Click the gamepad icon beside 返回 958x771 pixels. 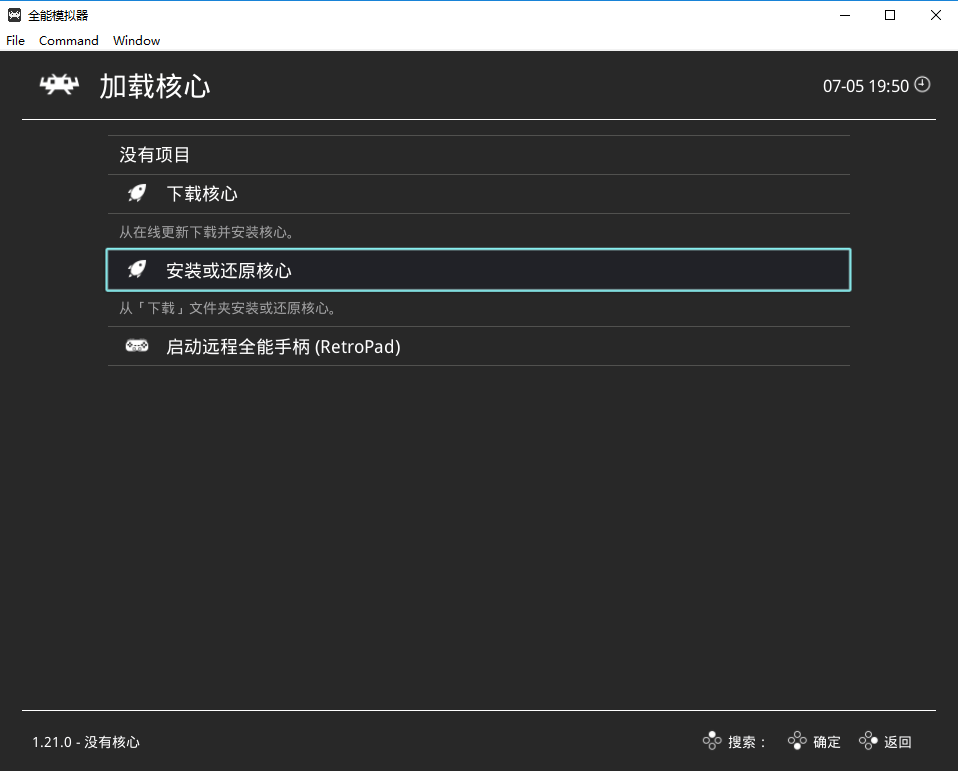coord(866,741)
